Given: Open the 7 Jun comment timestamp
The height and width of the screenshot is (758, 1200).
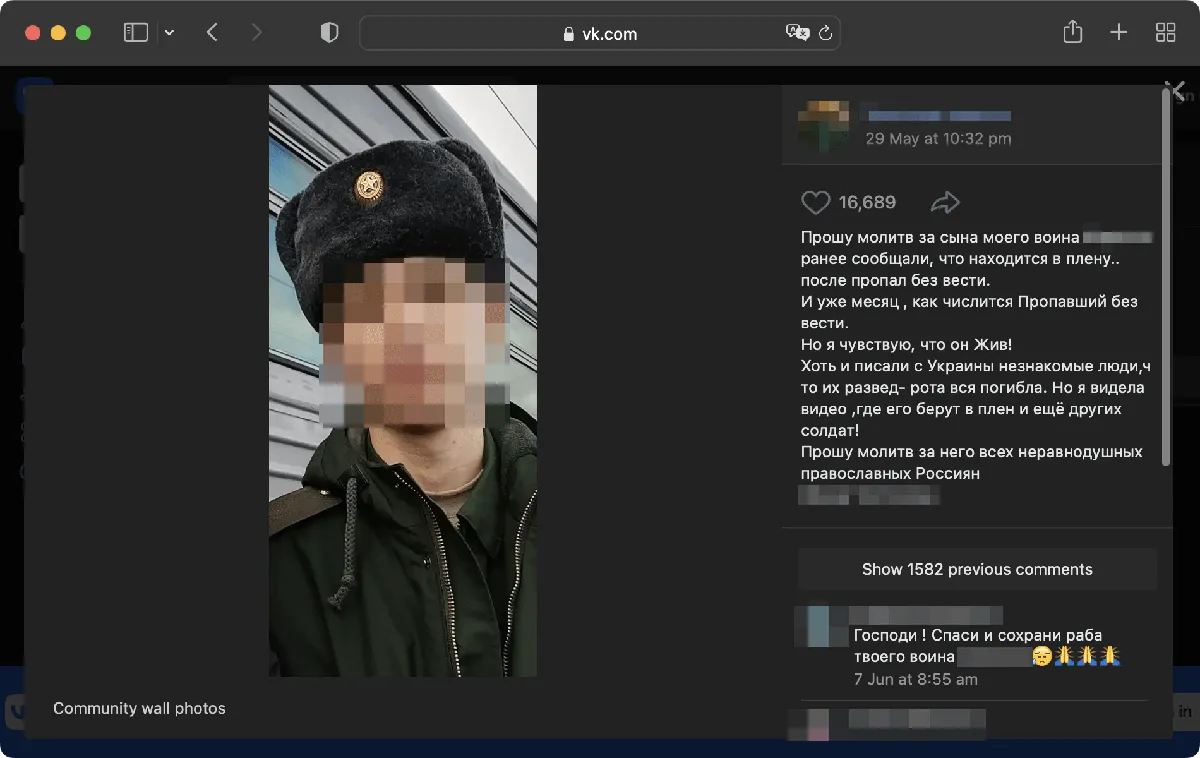Looking at the screenshot, I should pos(915,679).
